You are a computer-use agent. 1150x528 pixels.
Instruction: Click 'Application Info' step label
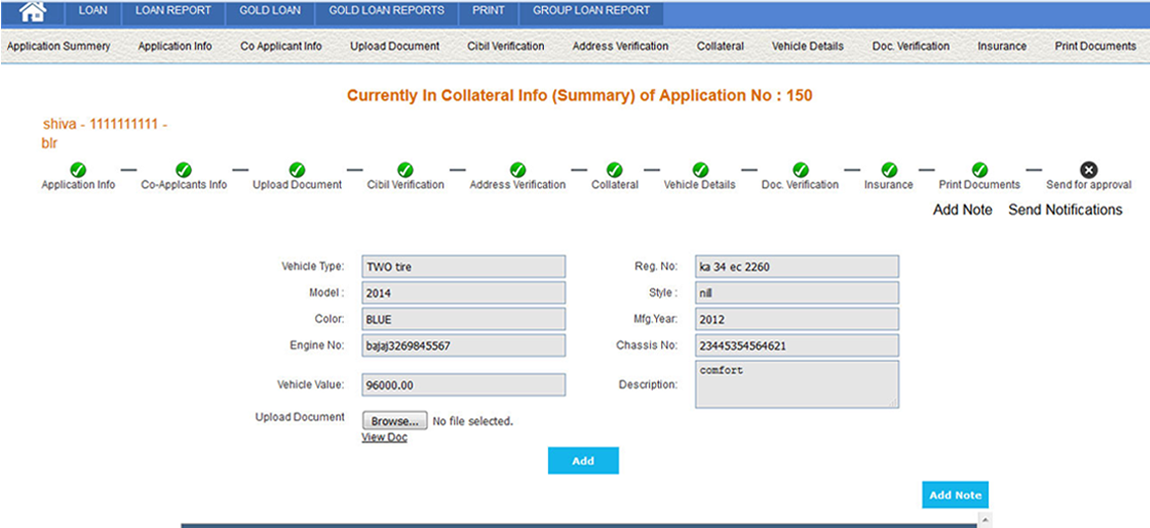78,185
